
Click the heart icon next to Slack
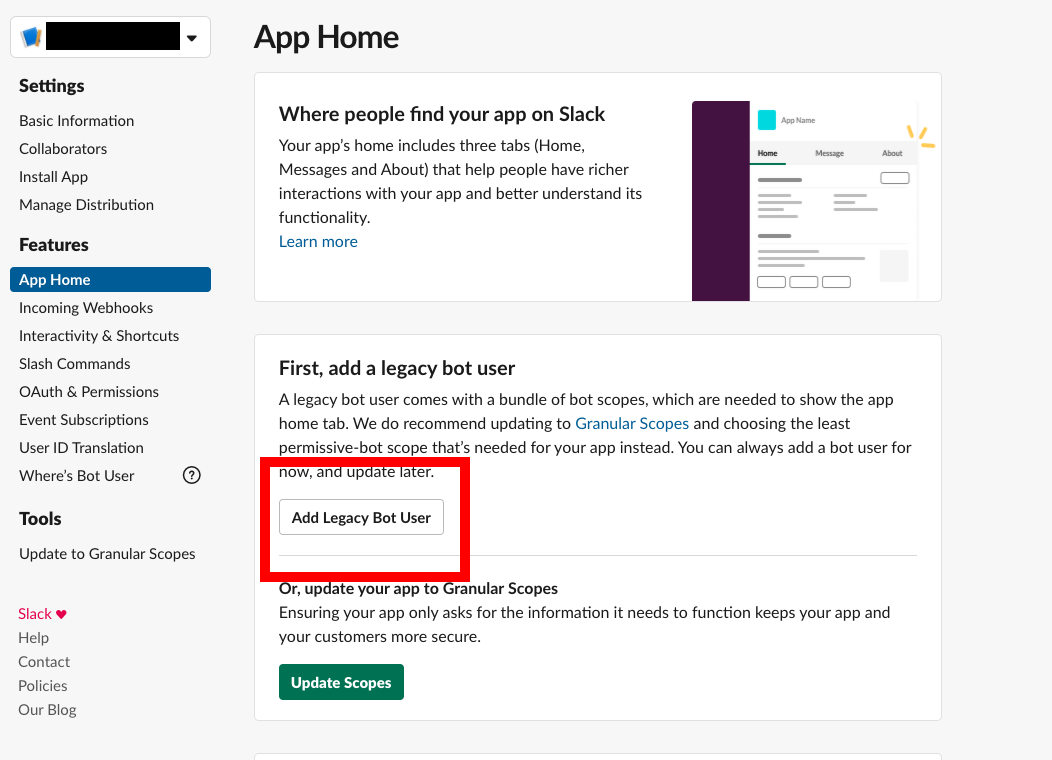point(61,614)
